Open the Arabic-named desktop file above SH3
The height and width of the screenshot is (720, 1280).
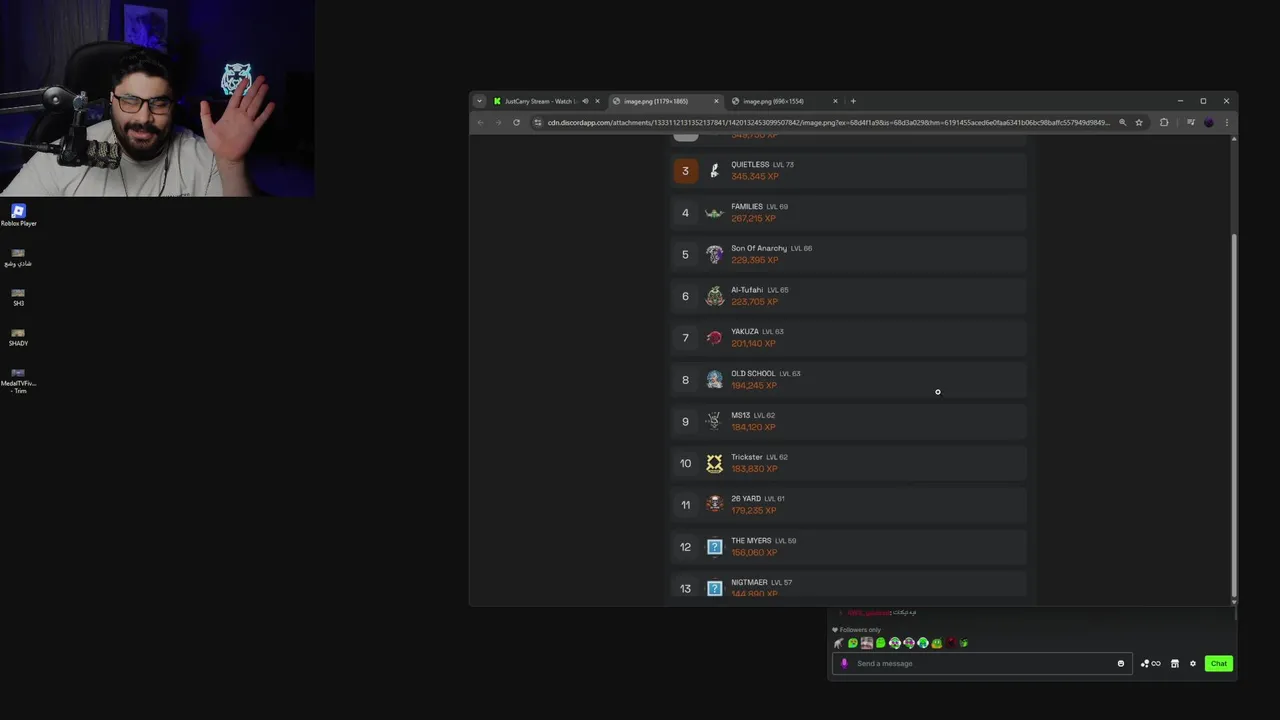pos(18,257)
